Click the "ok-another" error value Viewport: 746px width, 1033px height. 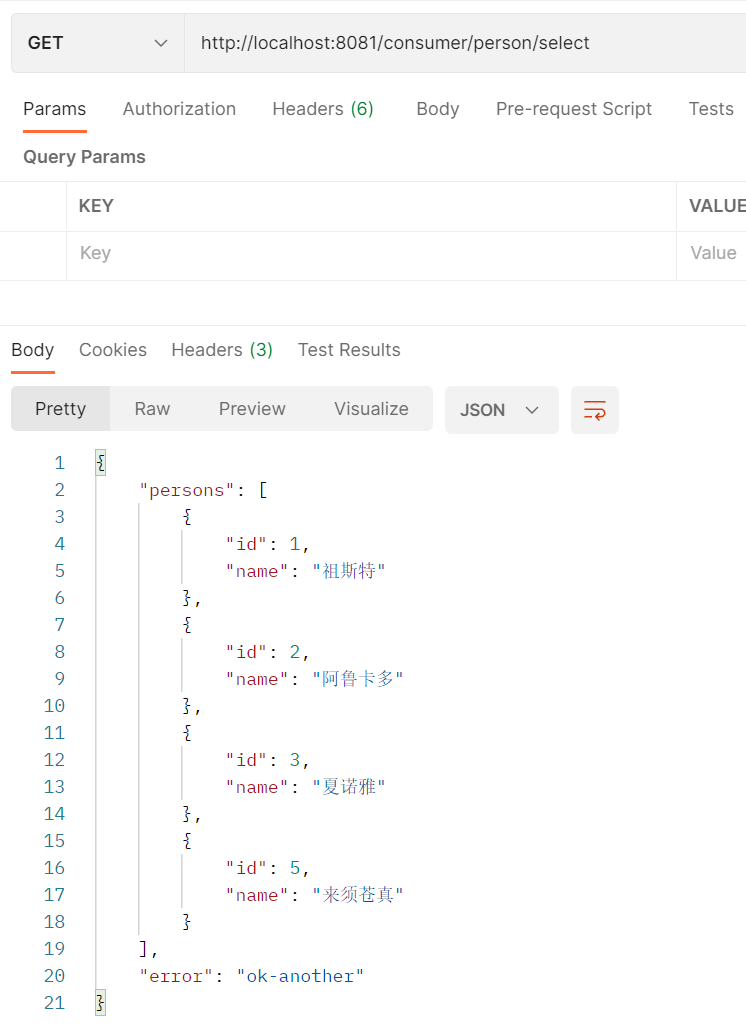click(300, 976)
